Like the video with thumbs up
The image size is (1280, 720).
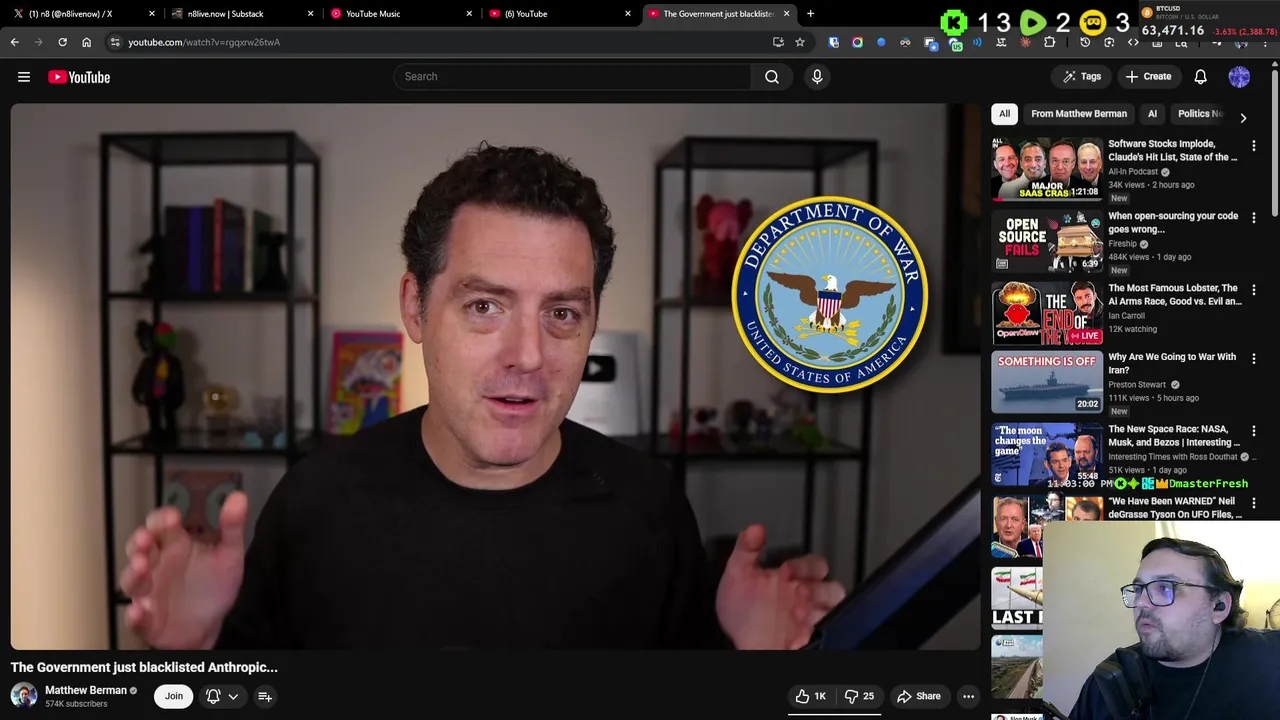pos(811,696)
